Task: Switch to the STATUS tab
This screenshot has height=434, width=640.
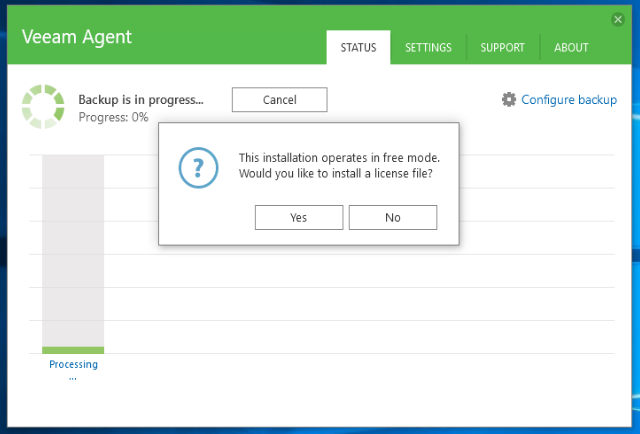Action: click(358, 47)
